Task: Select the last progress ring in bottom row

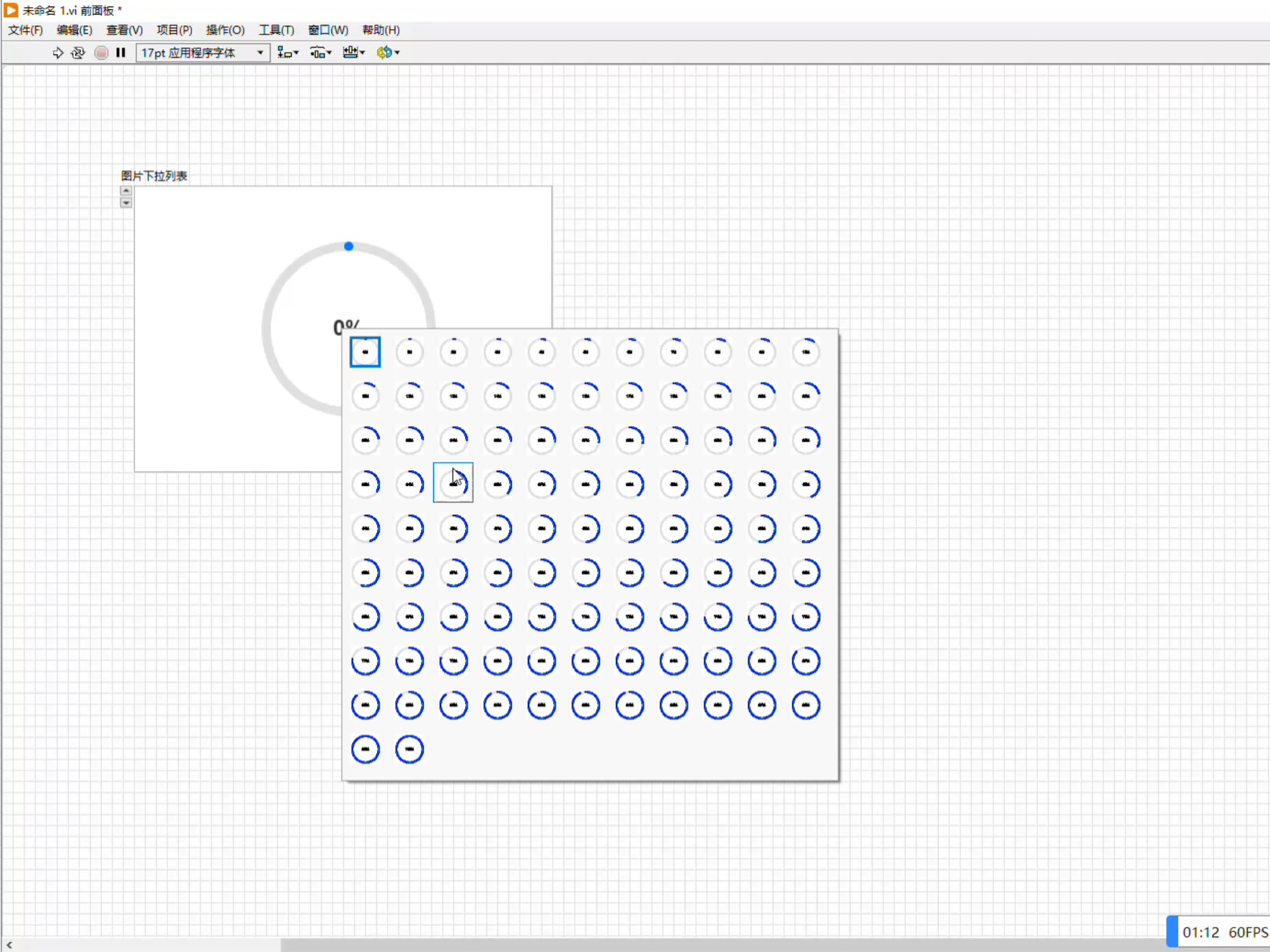Action: (x=409, y=749)
